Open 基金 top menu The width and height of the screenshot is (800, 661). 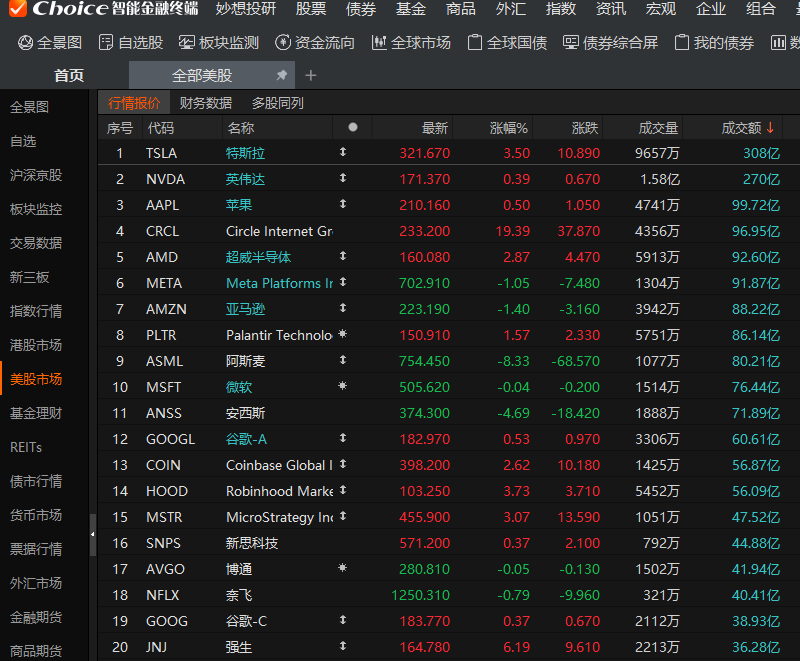click(411, 9)
